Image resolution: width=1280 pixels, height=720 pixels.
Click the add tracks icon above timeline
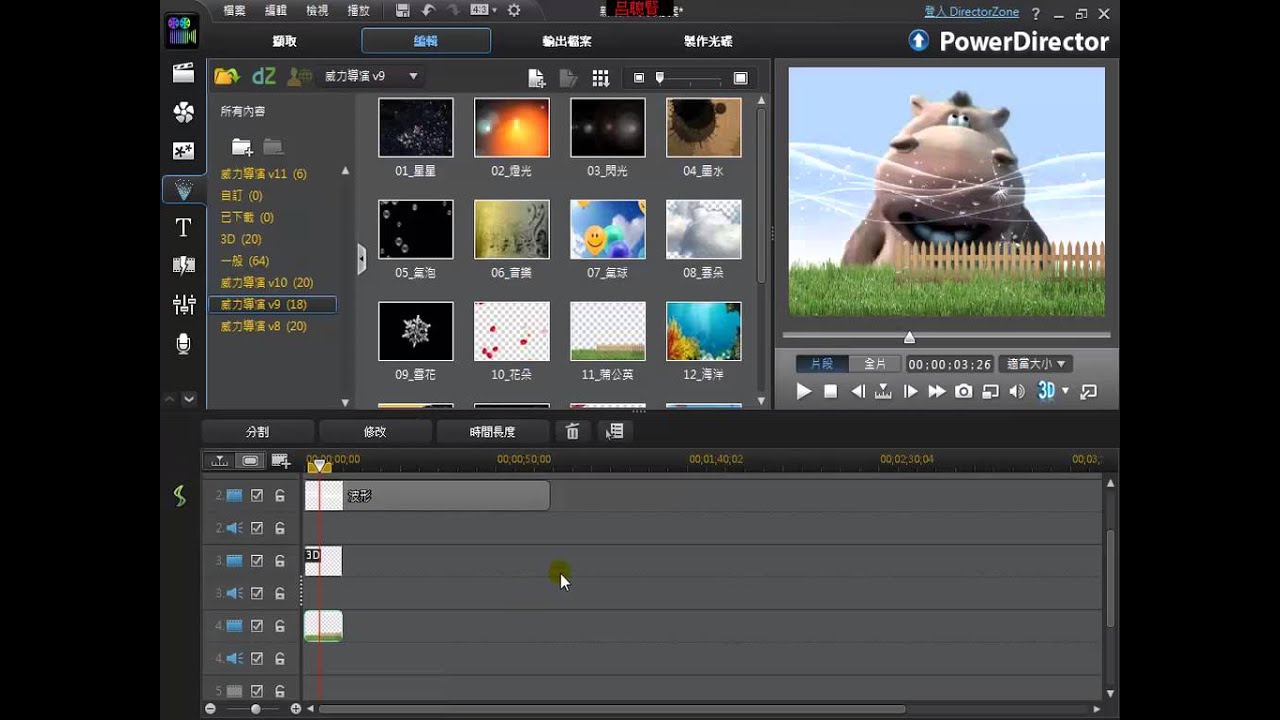pos(280,460)
